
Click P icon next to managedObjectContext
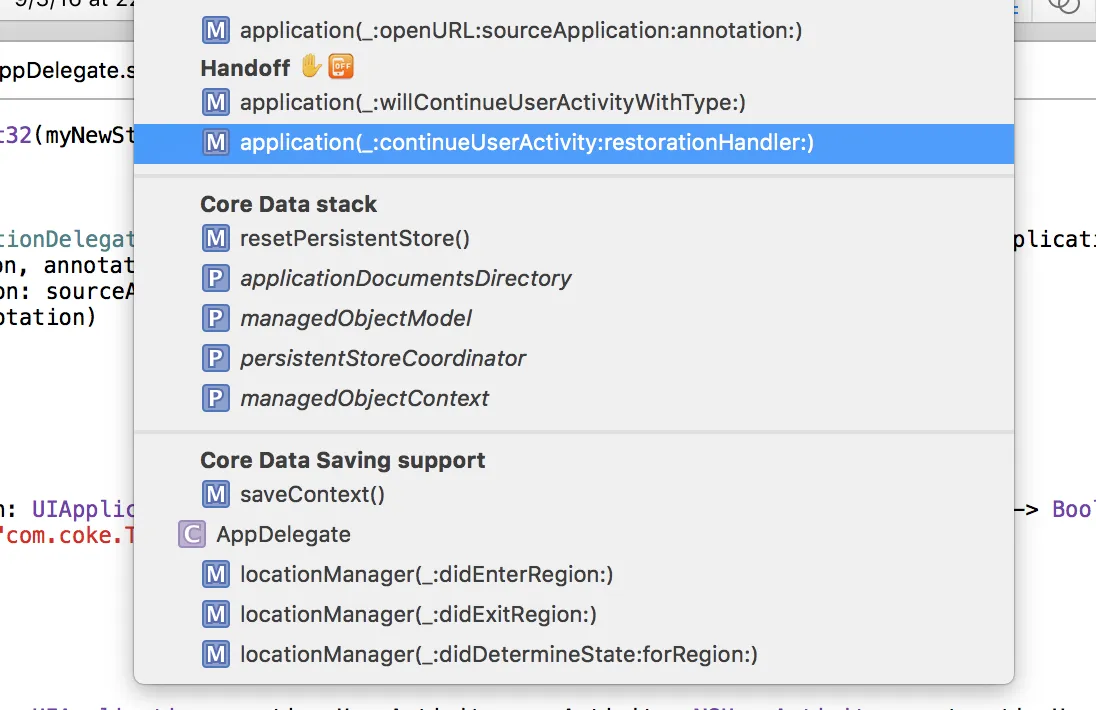(x=215, y=398)
